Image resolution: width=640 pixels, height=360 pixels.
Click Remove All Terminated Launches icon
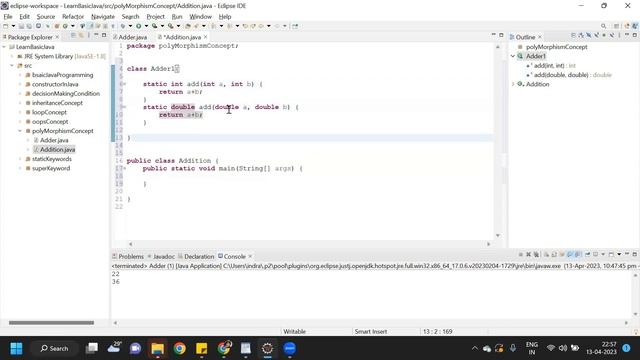click(536, 254)
